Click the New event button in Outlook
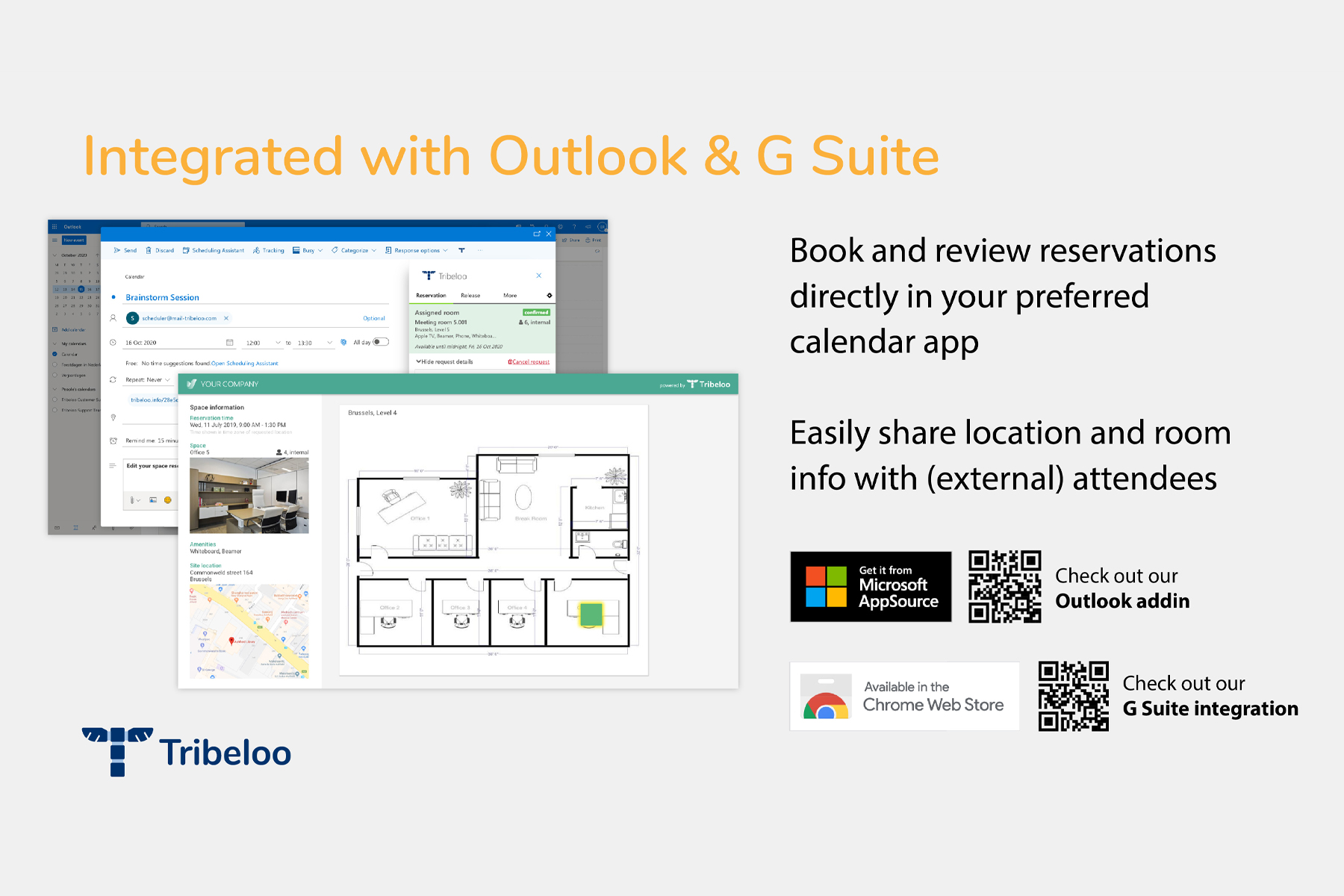 74,240
